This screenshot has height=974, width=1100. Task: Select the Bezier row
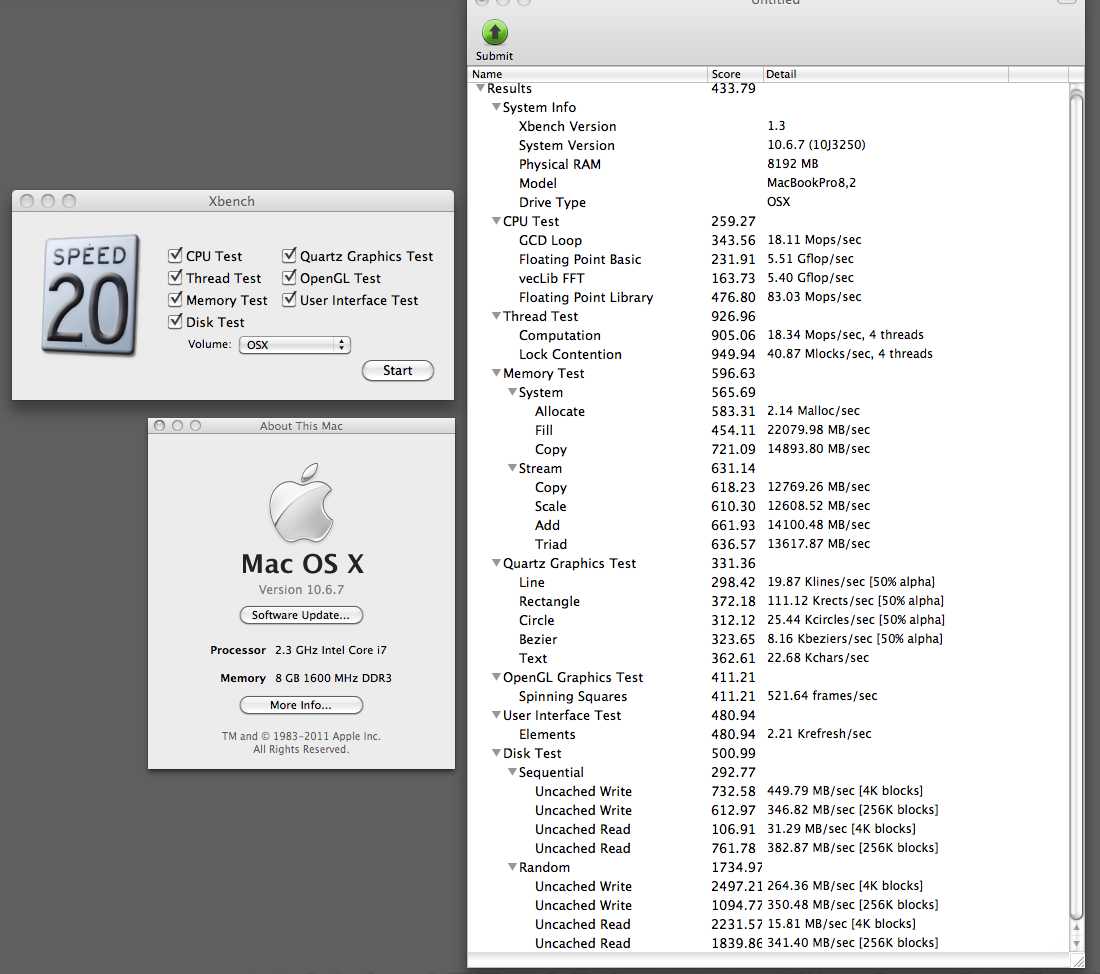[768, 639]
